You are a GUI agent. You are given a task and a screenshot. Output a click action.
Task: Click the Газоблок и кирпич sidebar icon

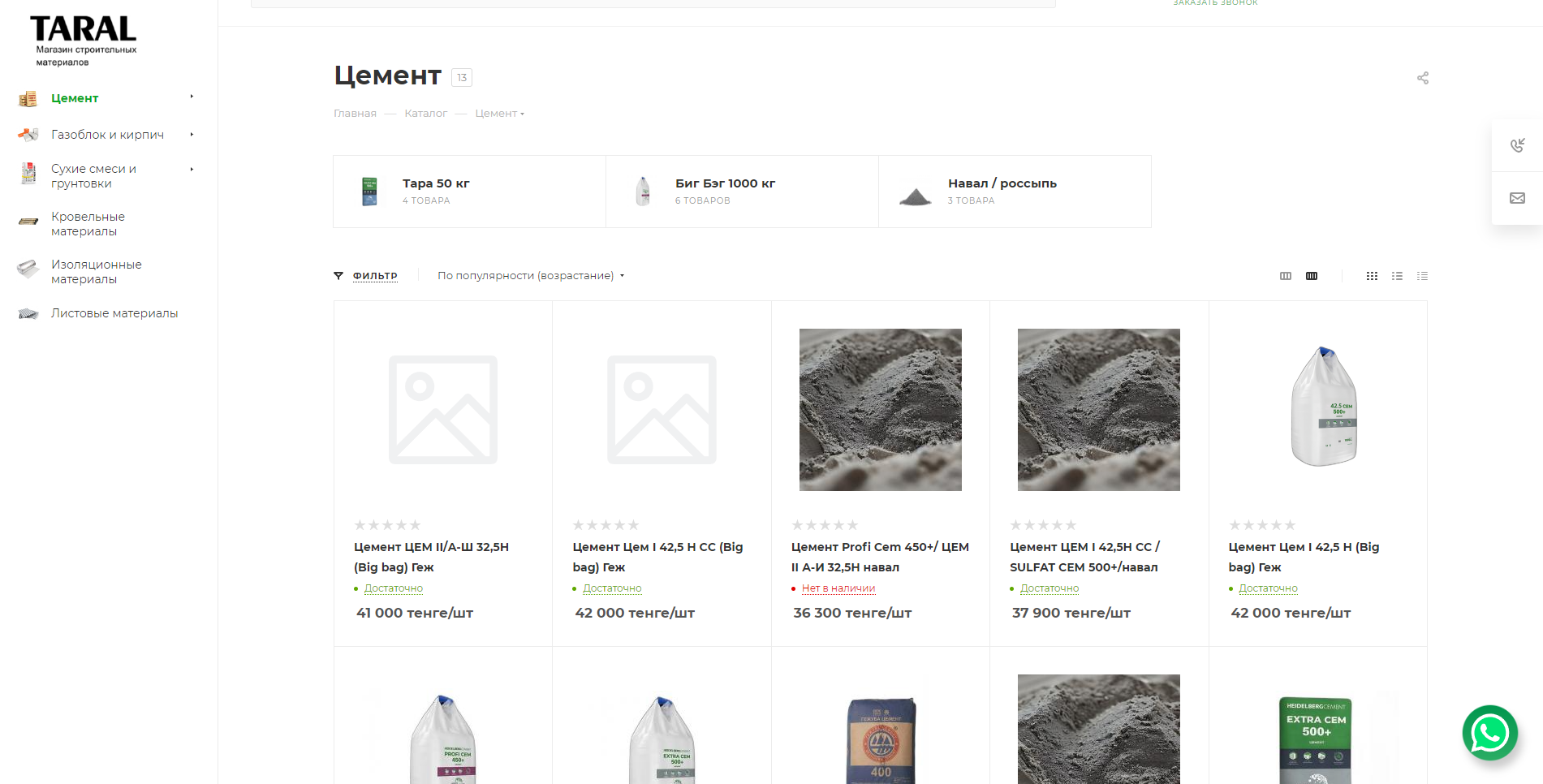tap(28, 135)
